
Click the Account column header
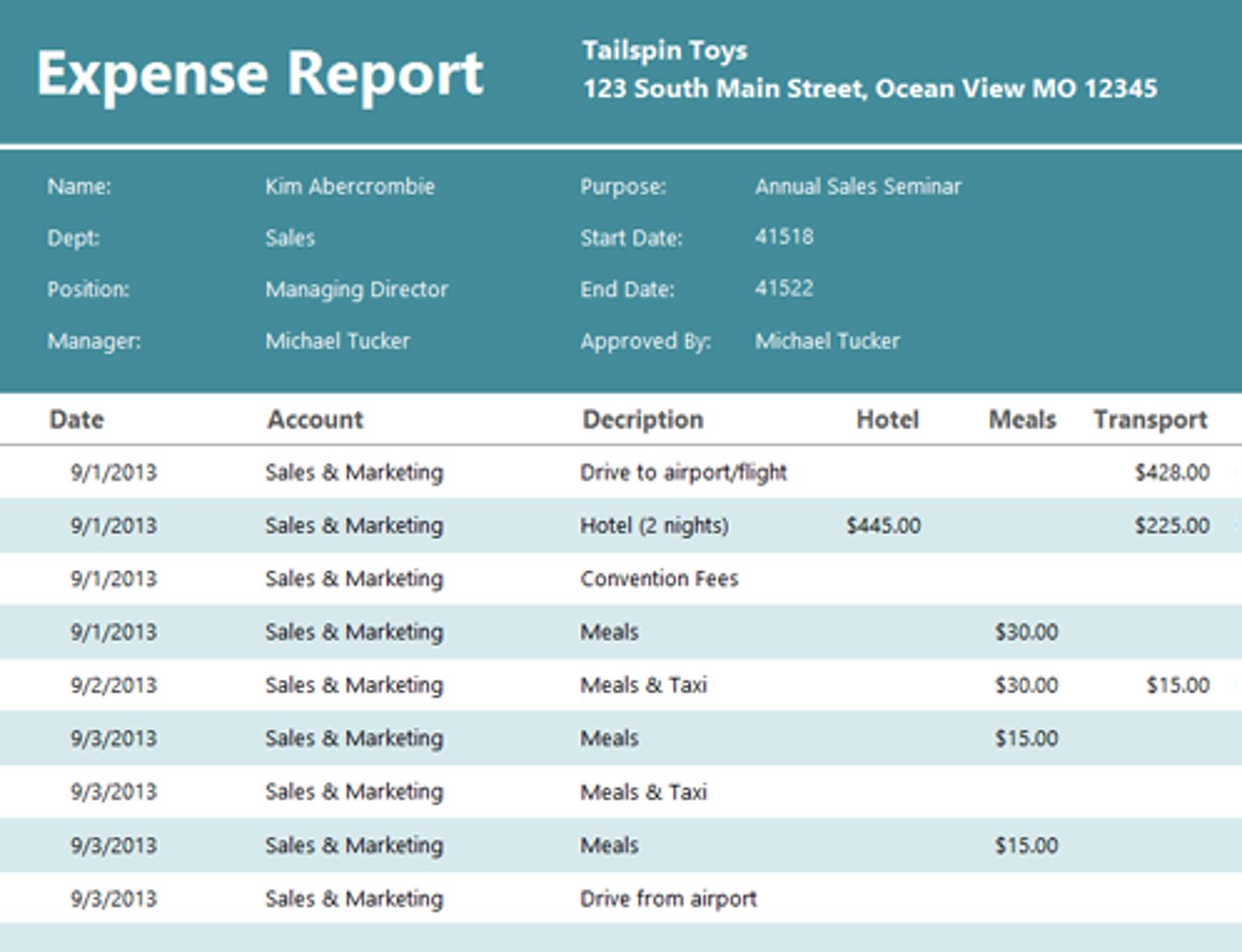pyautogui.click(x=315, y=420)
